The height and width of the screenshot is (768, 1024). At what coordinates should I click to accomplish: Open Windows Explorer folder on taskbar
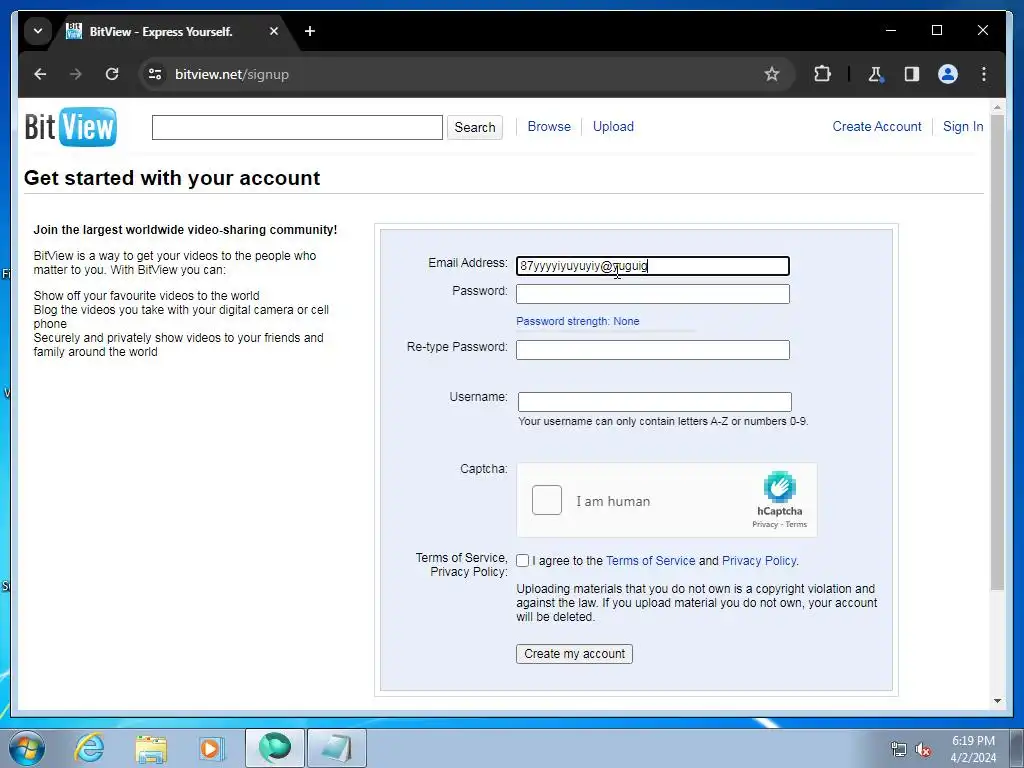pyautogui.click(x=152, y=748)
